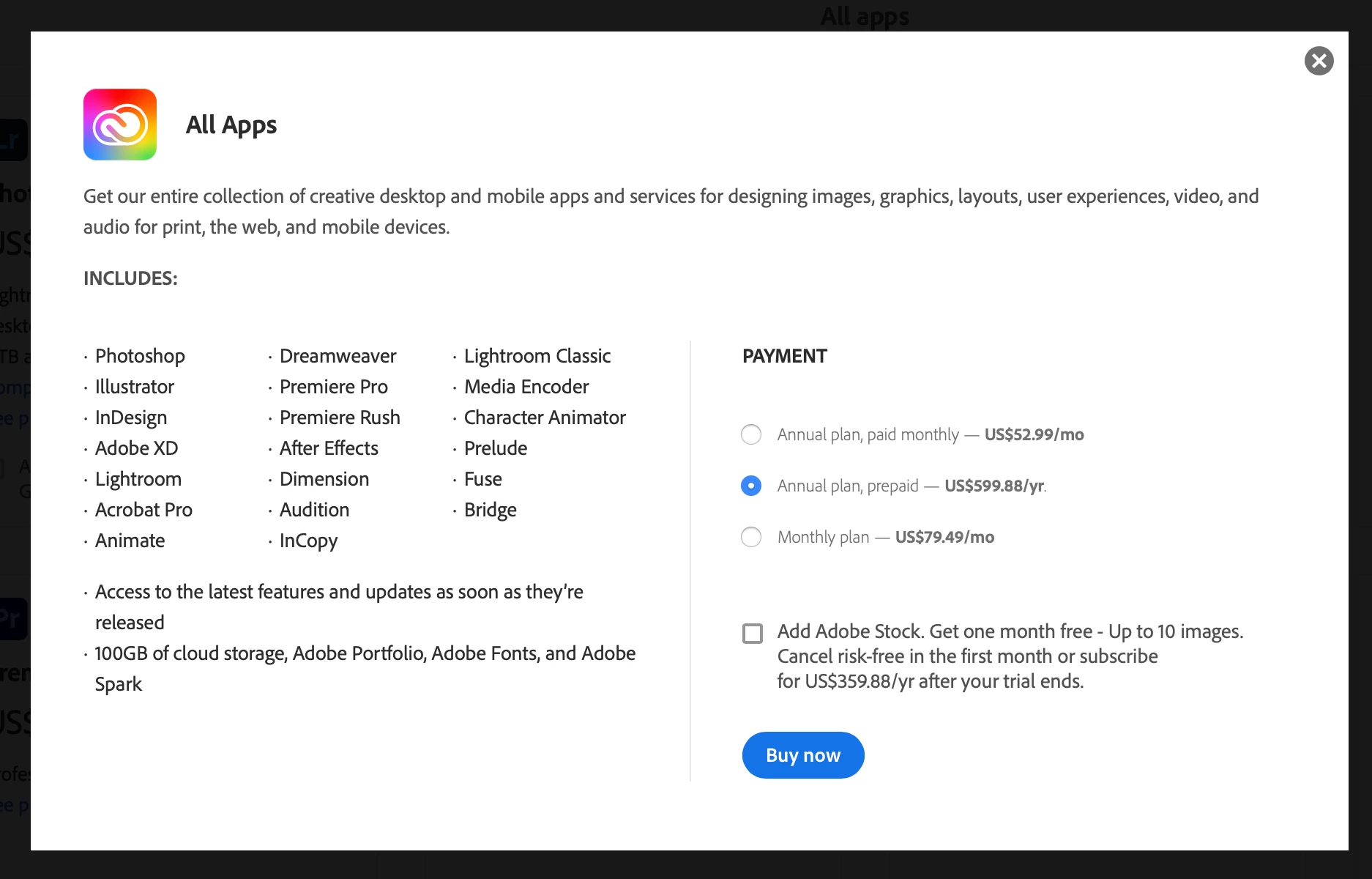
Task: Click Lightroom in the first column
Action: click(x=138, y=479)
